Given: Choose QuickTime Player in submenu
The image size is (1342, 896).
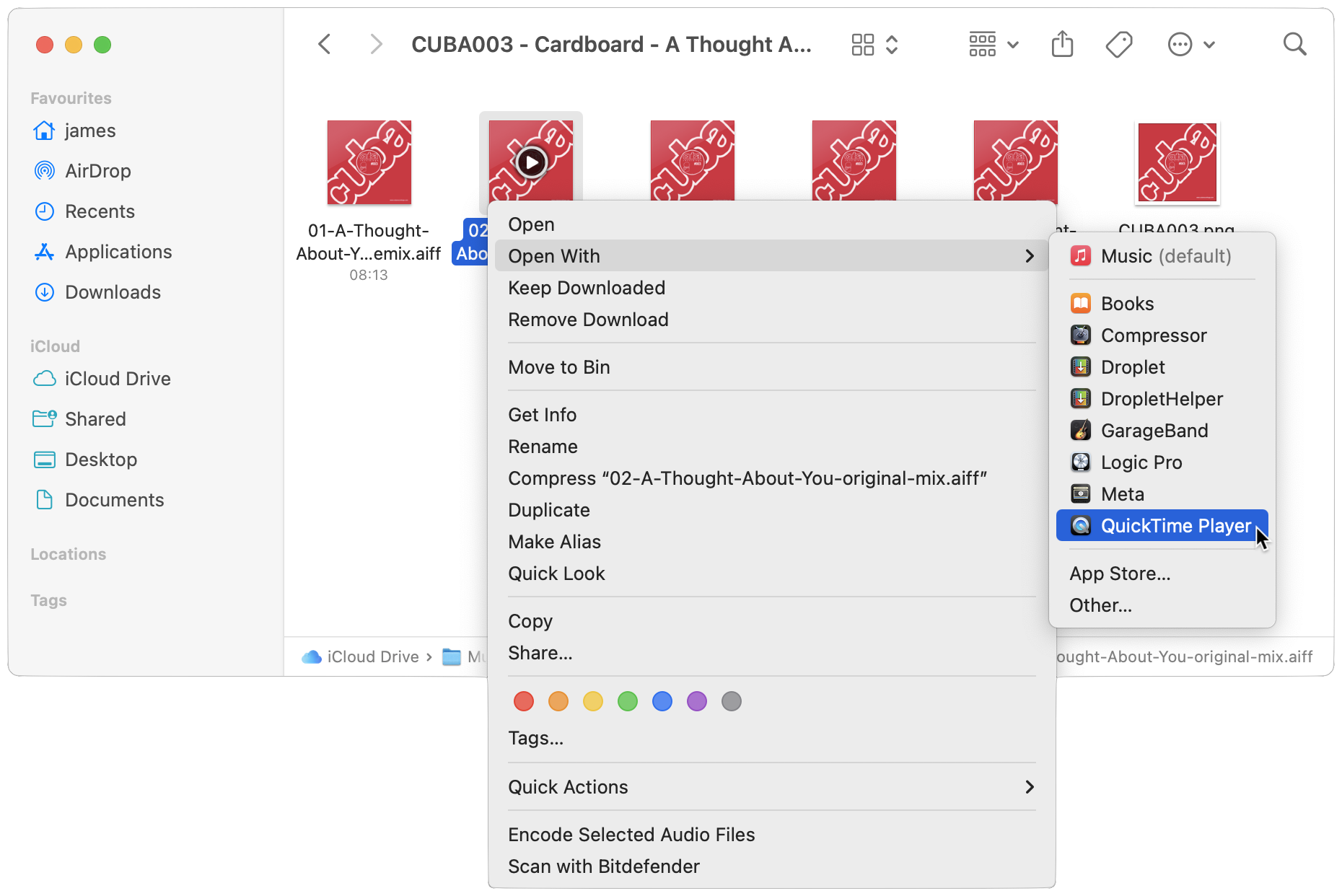Looking at the screenshot, I should click(x=1162, y=526).
